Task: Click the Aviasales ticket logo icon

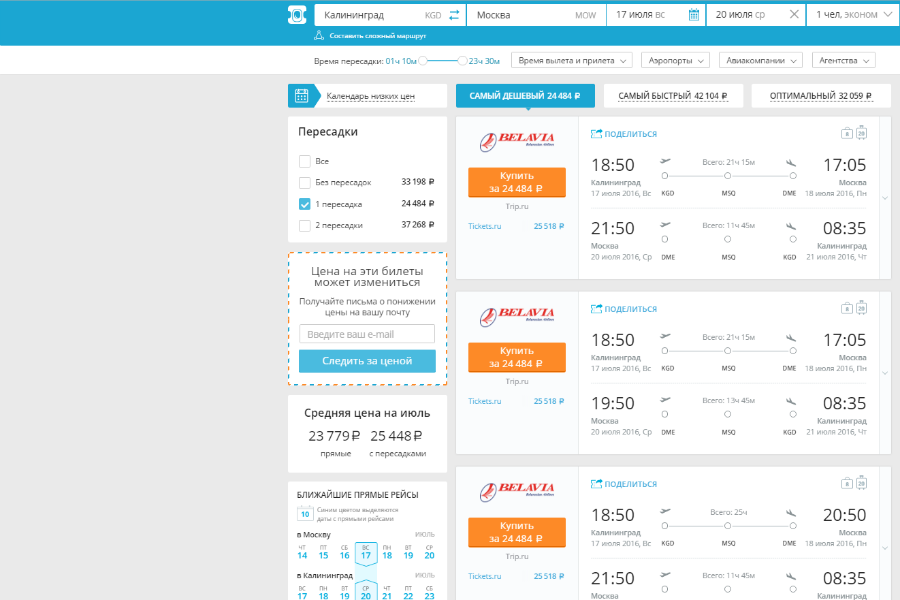Action: click(297, 15)
